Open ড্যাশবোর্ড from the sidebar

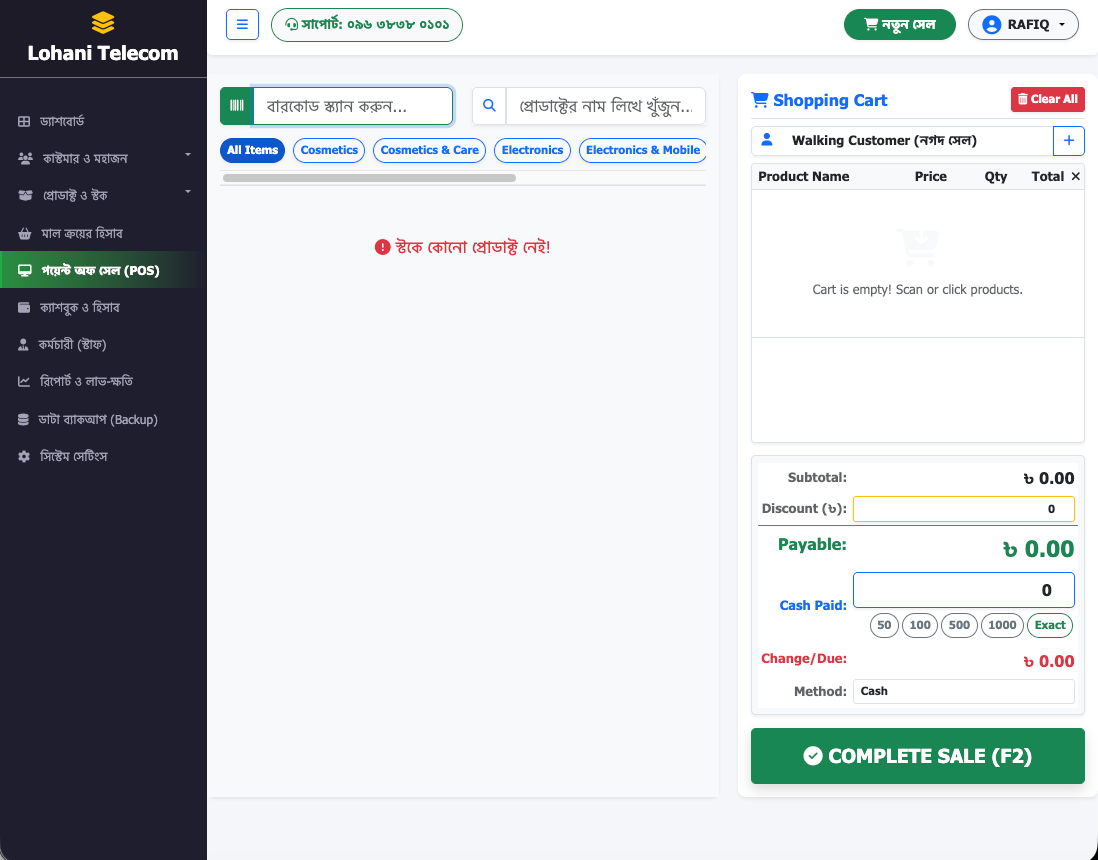(104, 122)
